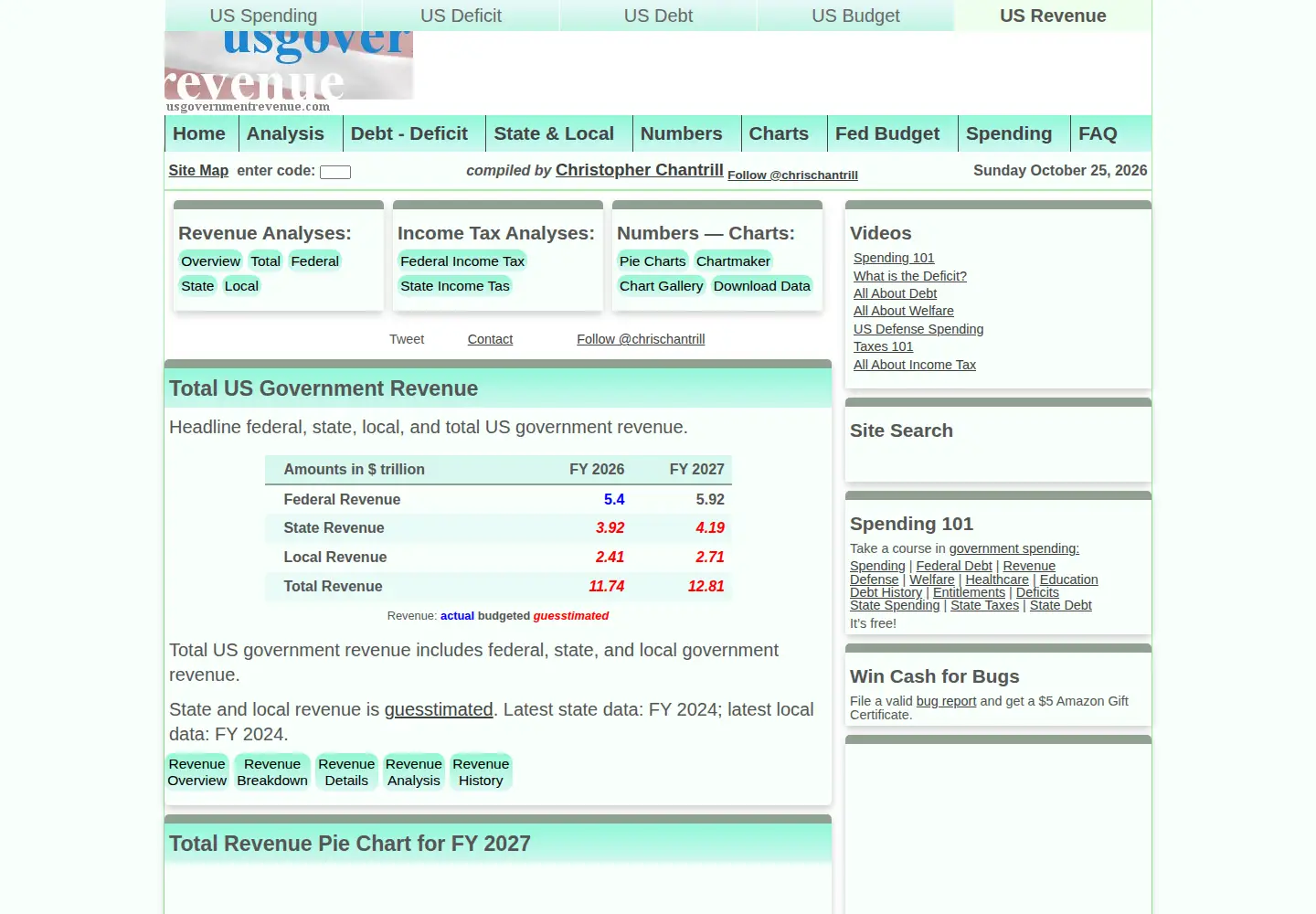Click the Tweet link

(407, 339)
